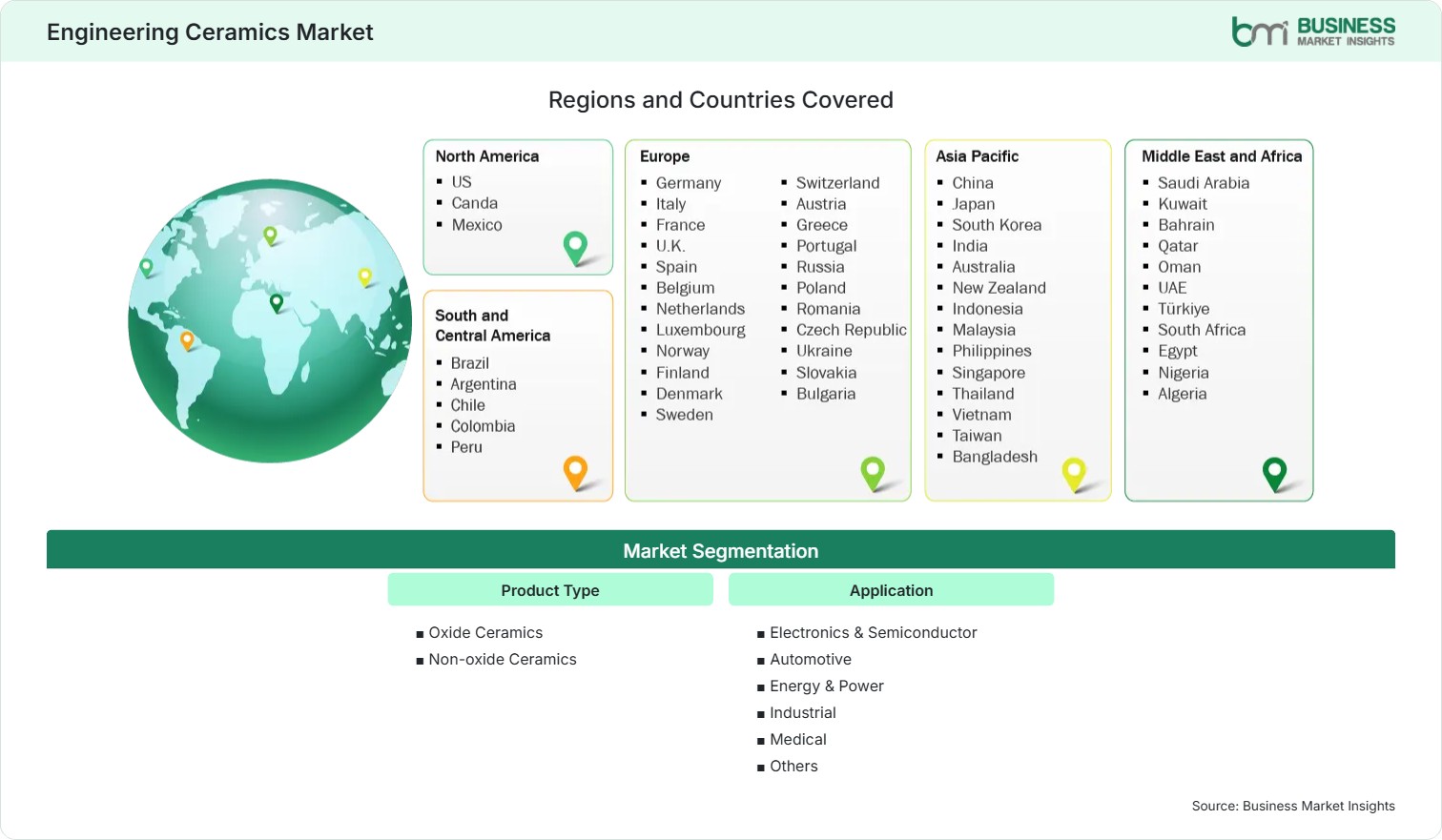Click Switzerland in Europe list
Screen dimensions: 1442x840
click(838, 183)
